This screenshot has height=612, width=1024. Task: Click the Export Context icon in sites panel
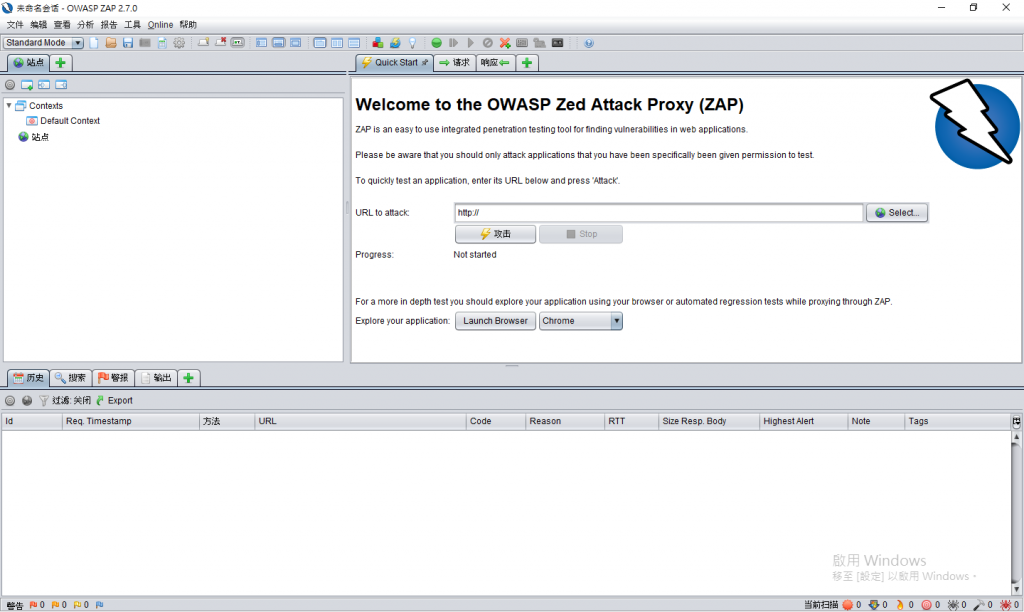[x=61, y=85]
